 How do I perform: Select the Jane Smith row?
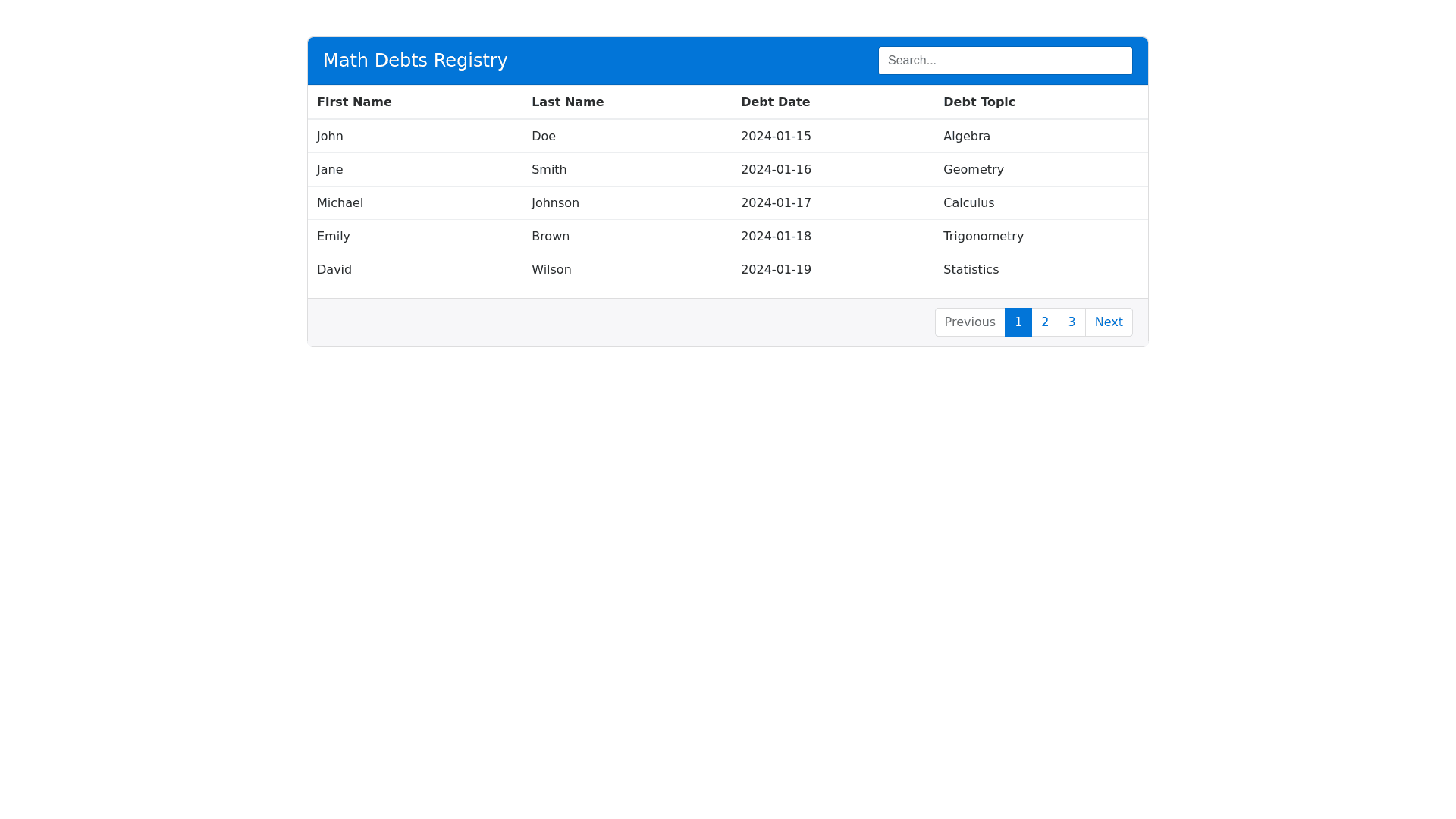[727, 170]
